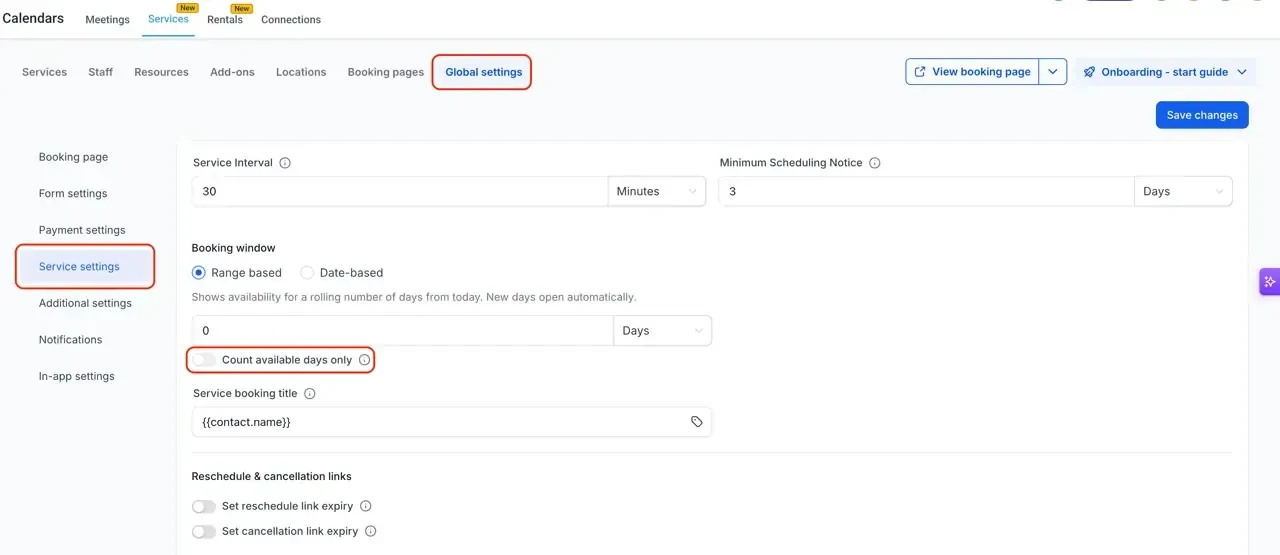Toggle Set cancellation link expiry switch
Viewport: 1280px width, 555px height.
tap(204, 532)
